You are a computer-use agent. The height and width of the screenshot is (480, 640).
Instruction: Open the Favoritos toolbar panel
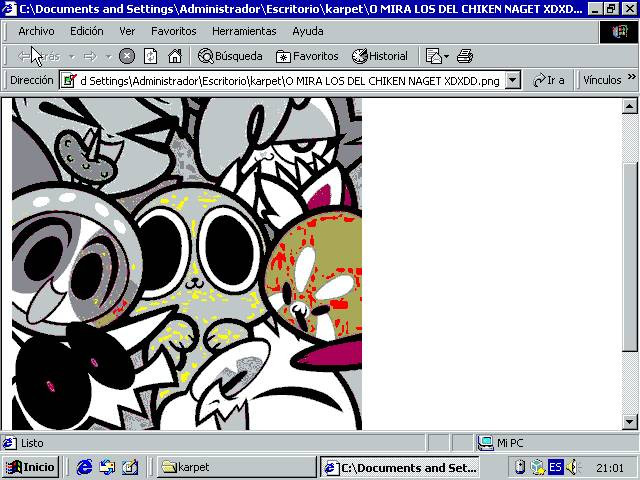(x=307, y=56)
